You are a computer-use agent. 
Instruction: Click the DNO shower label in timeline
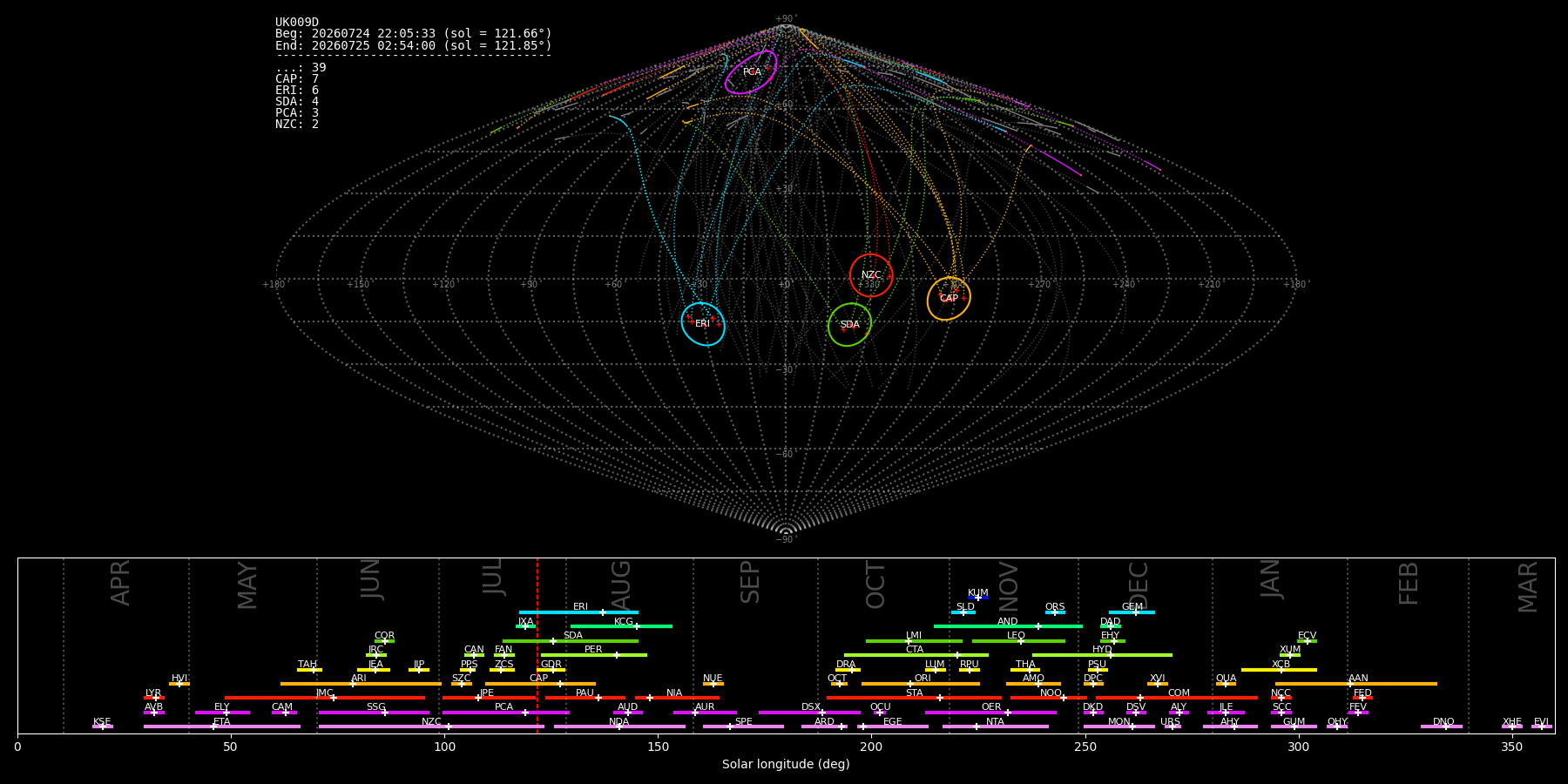(1443, 722)
